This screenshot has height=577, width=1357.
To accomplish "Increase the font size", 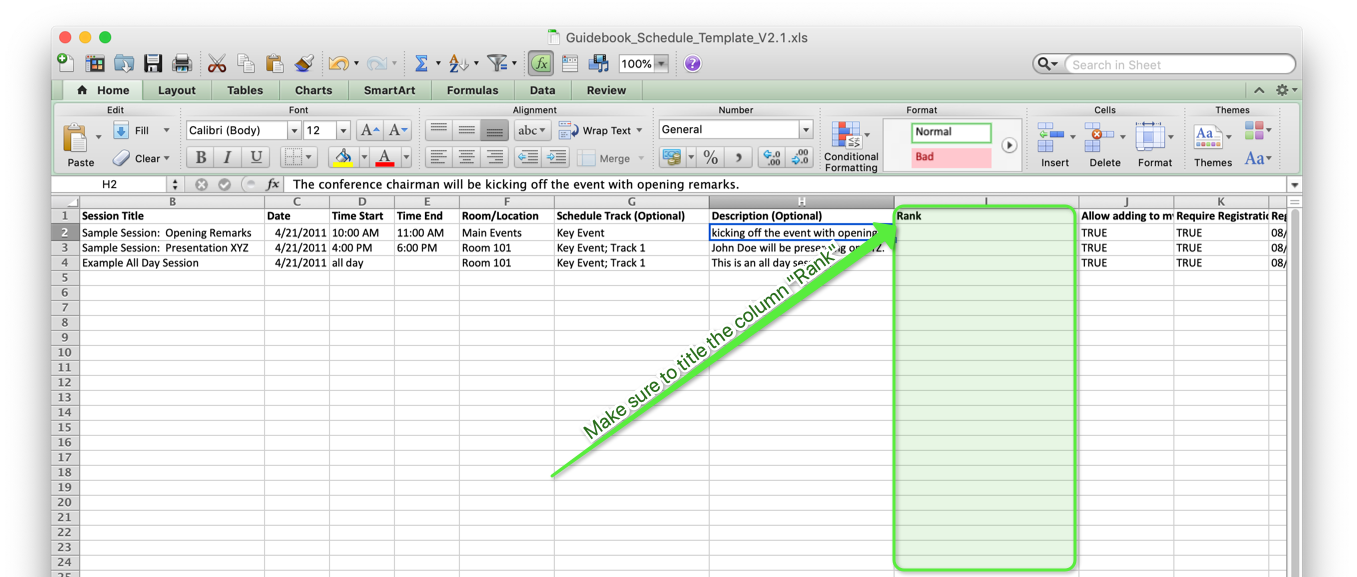I will tap(369, 130).
